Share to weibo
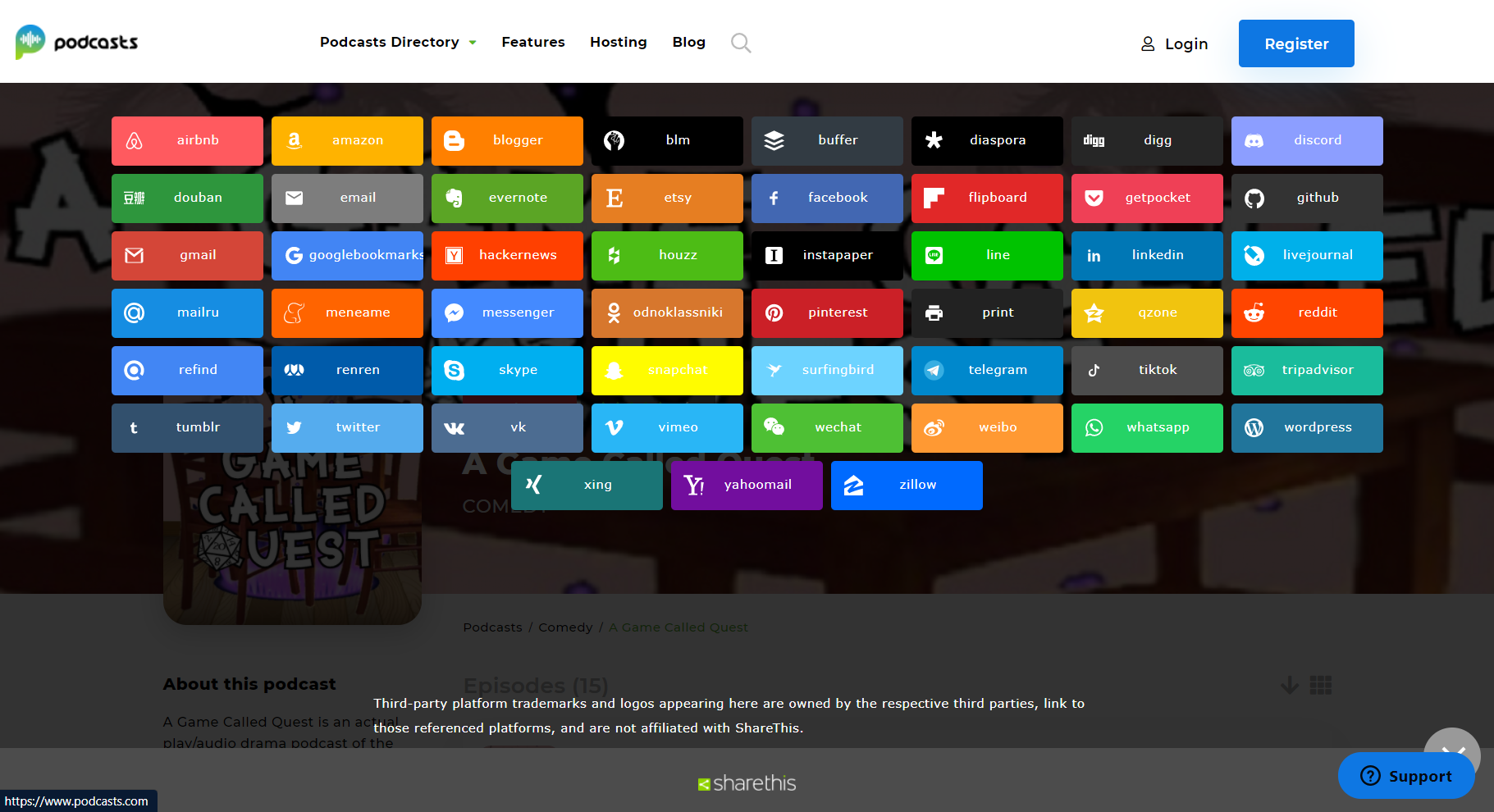The image size is (1494, 812). click(987, 428)
